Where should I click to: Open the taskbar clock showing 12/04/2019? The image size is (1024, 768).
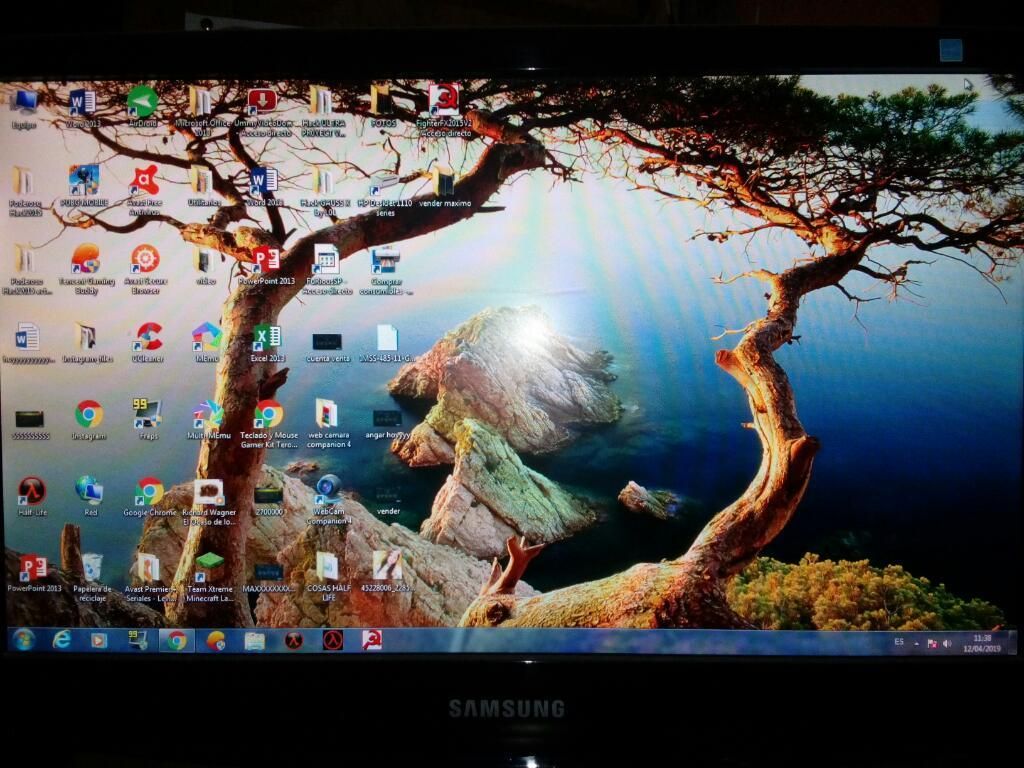click(x=982, y=644)
